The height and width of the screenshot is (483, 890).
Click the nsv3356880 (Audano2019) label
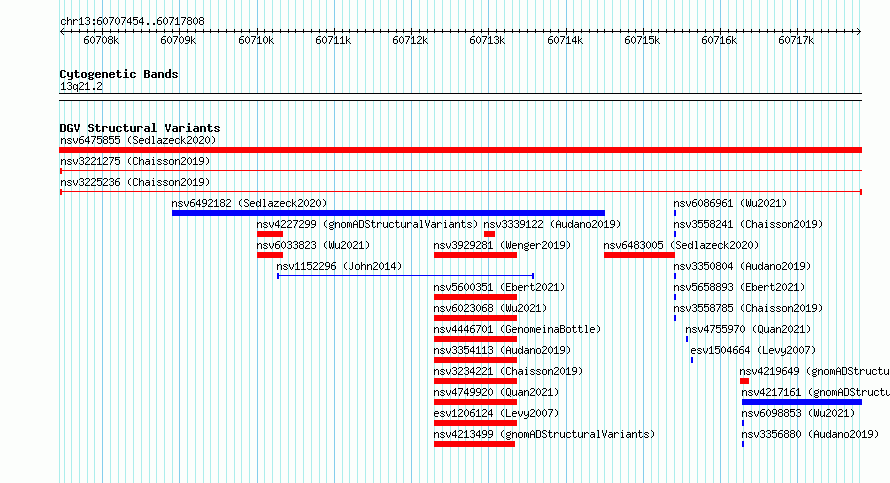[x=811, y=434]
